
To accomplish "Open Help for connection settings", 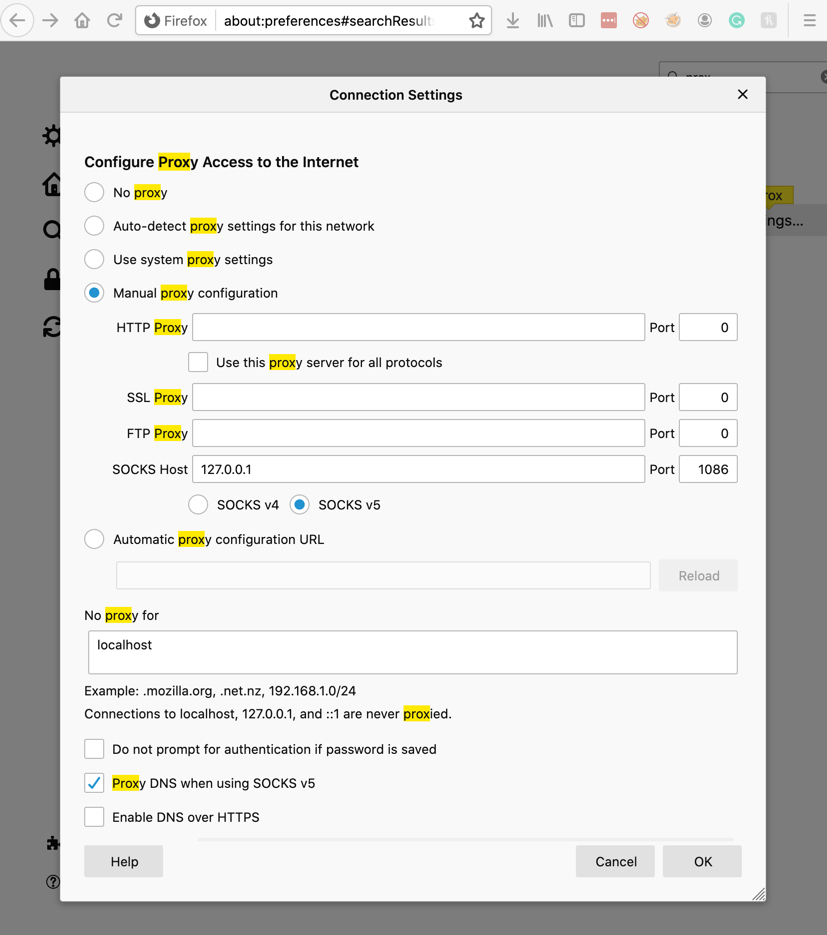I will point(124,861).
